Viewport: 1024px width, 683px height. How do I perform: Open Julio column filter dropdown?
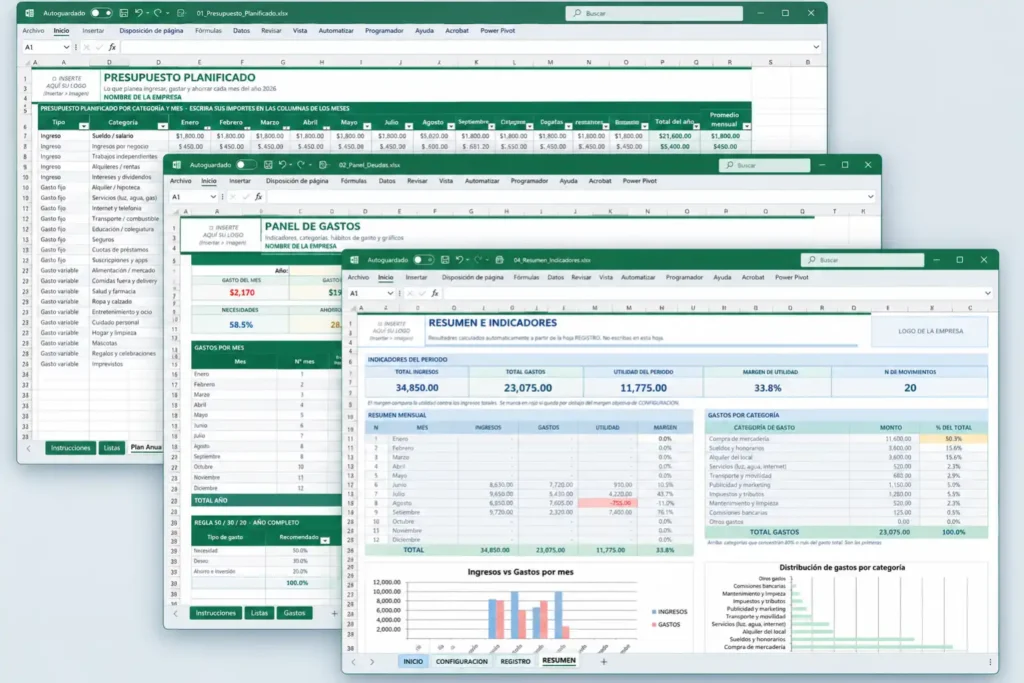click(409, 126)
